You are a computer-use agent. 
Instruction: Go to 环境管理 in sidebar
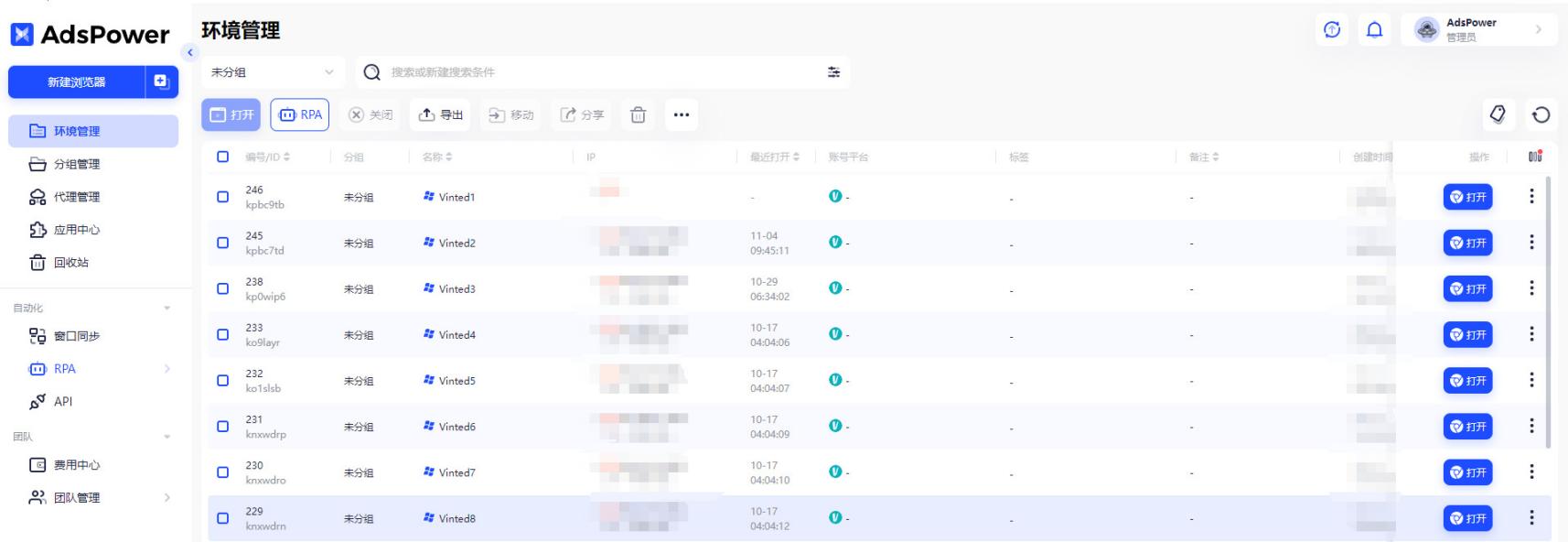pyautogui.click(x=93, y=131)
